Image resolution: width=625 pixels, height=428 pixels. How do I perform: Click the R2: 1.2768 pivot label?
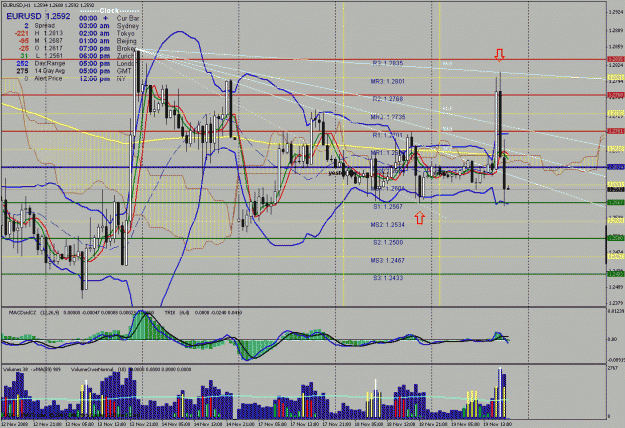(x=388, y=99)
